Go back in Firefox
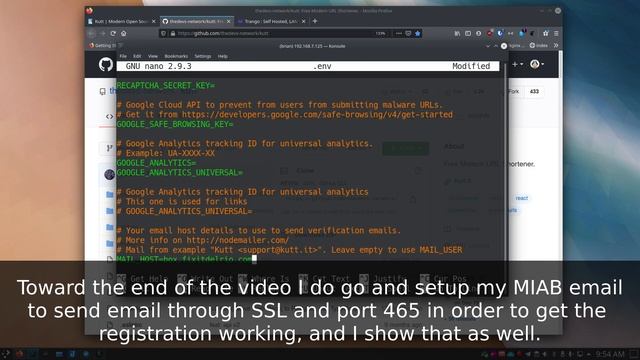Viewport: 640px width, 360px height. (92, 33)
